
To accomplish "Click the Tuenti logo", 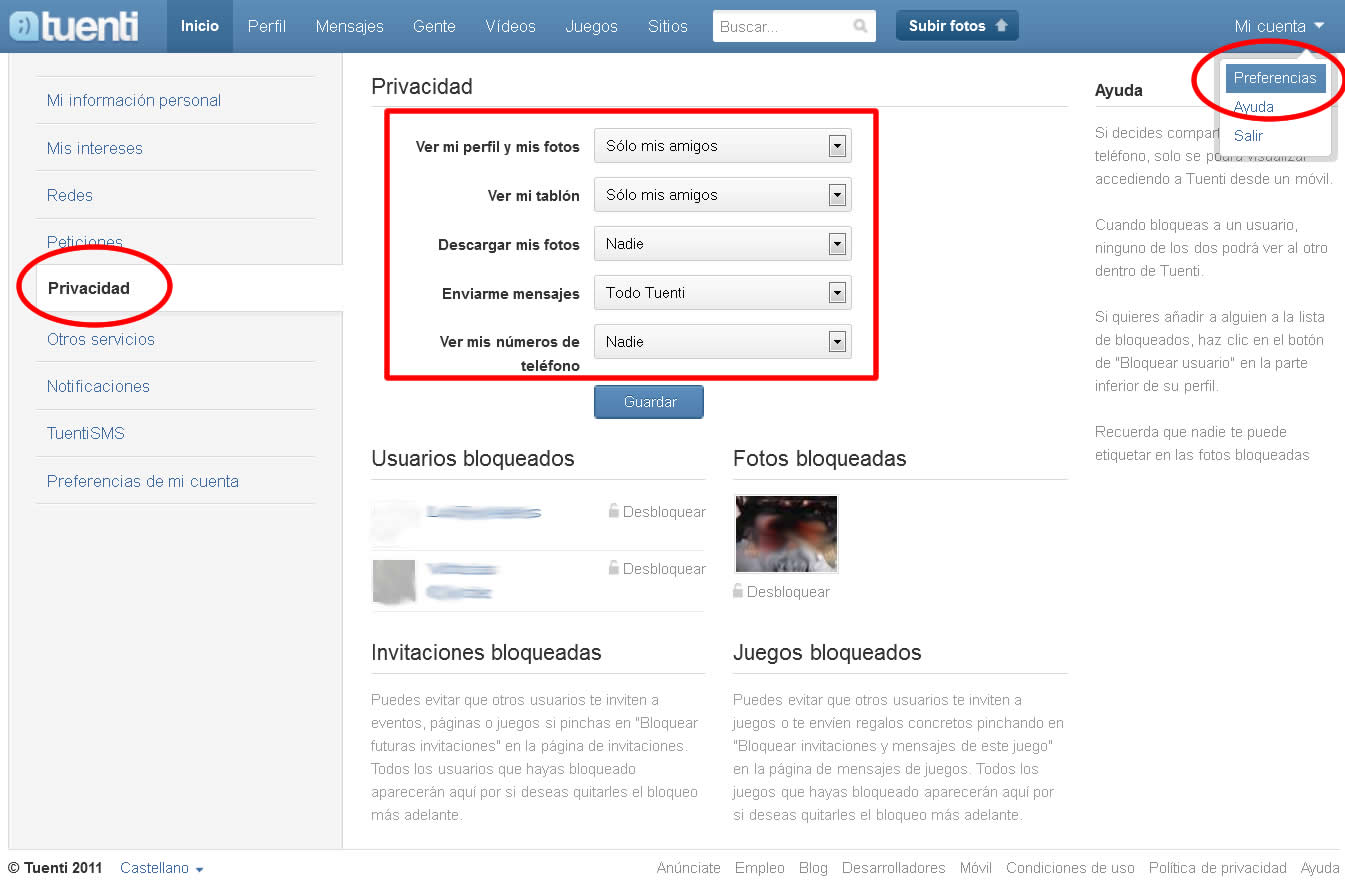I will (75, 26).
